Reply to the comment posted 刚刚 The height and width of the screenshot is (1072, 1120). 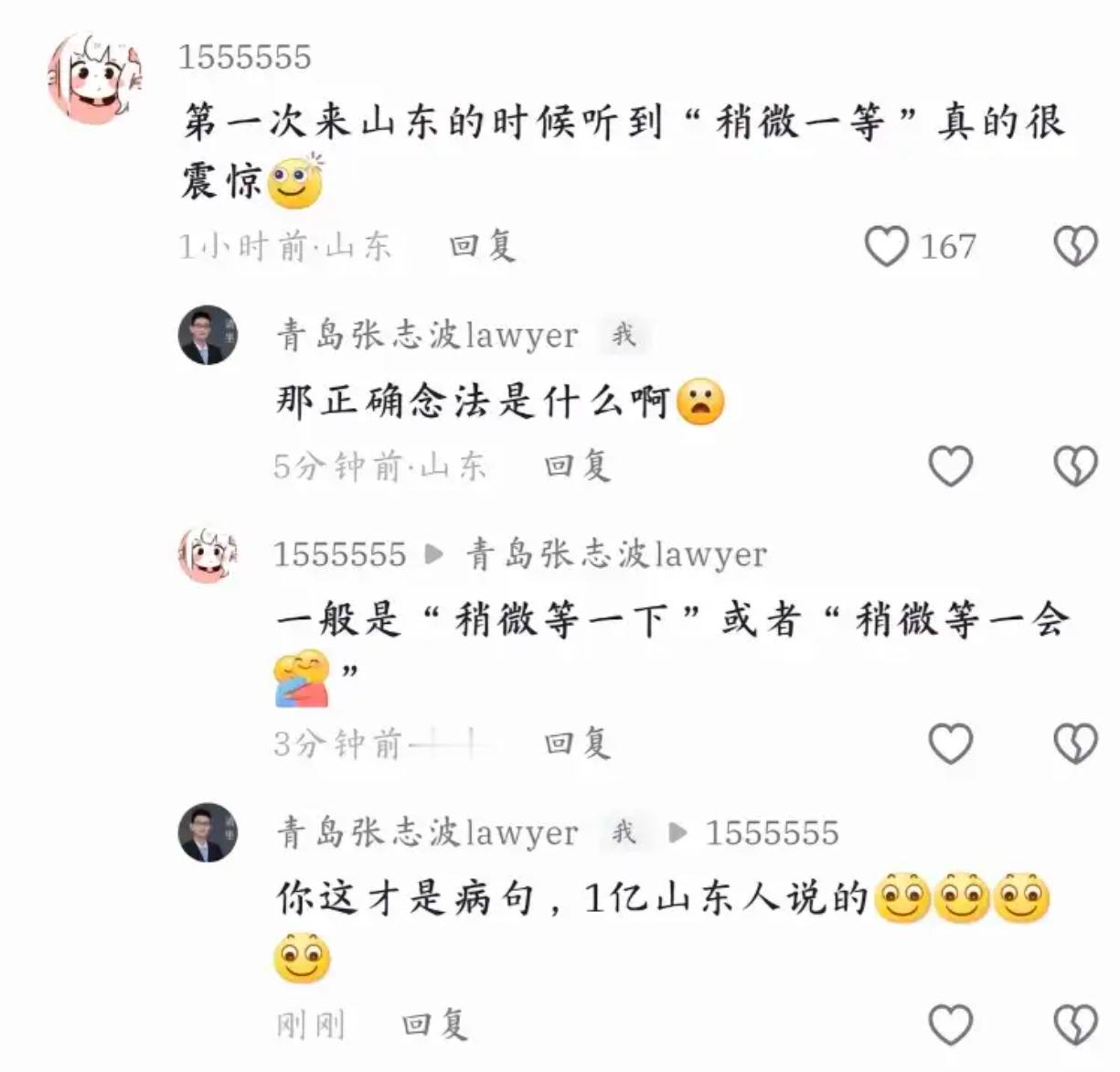(435, 1024)
